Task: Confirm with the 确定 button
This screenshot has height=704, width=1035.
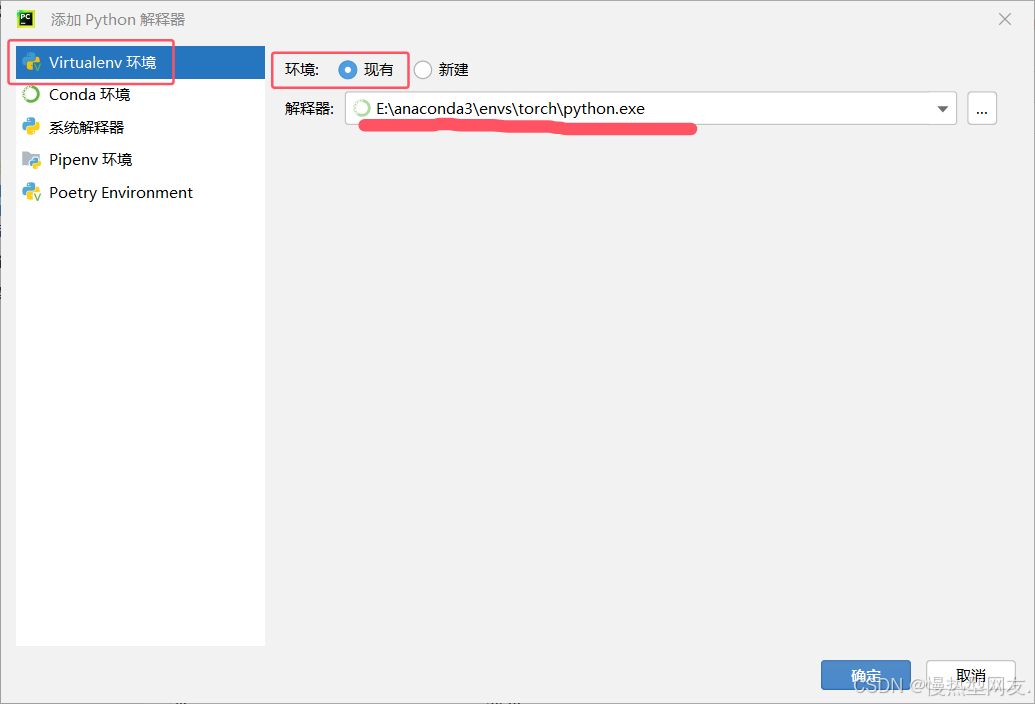Action: tap(866, 675)
